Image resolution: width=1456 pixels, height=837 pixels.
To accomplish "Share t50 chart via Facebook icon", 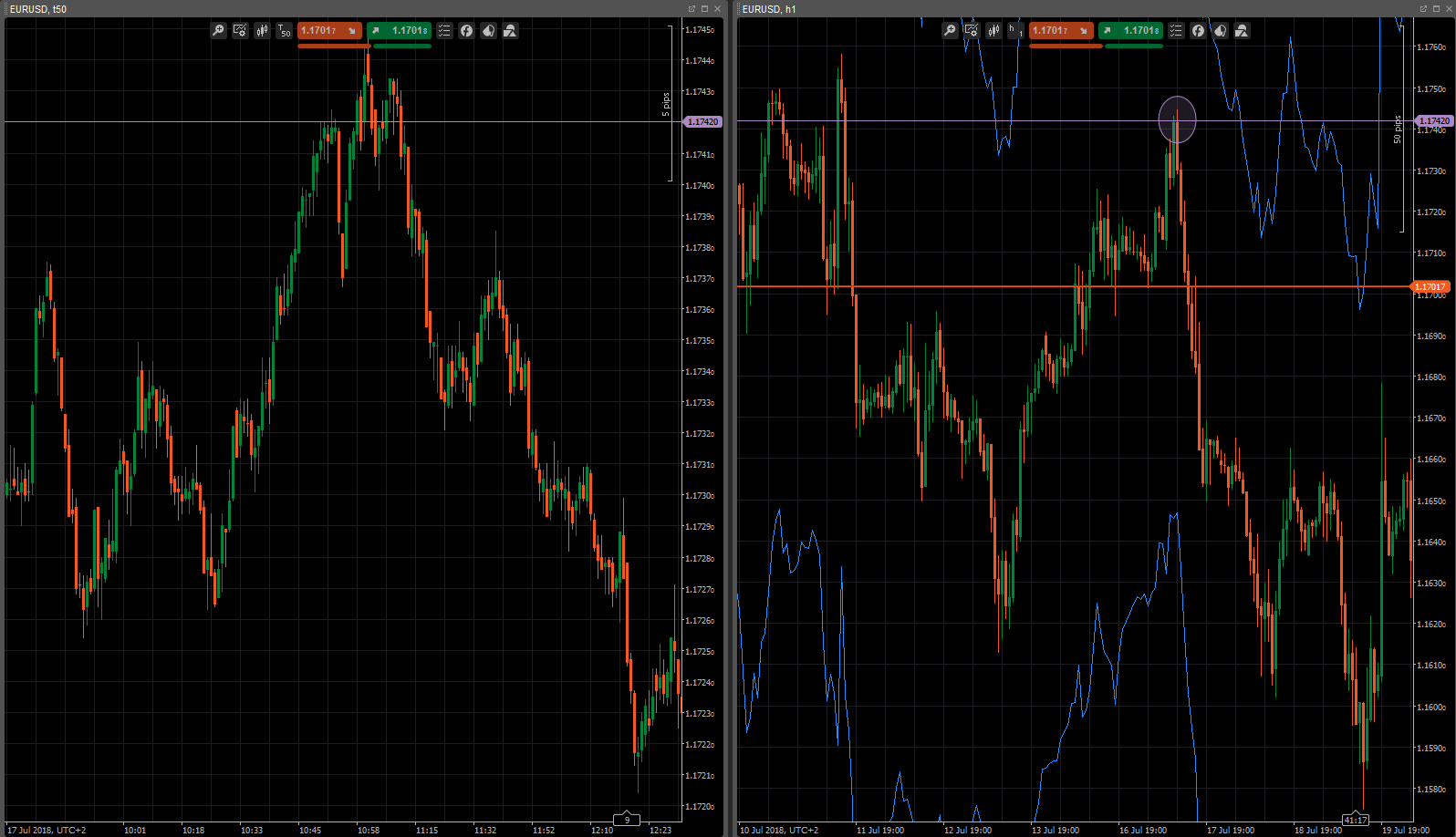I will pos(466,31).
